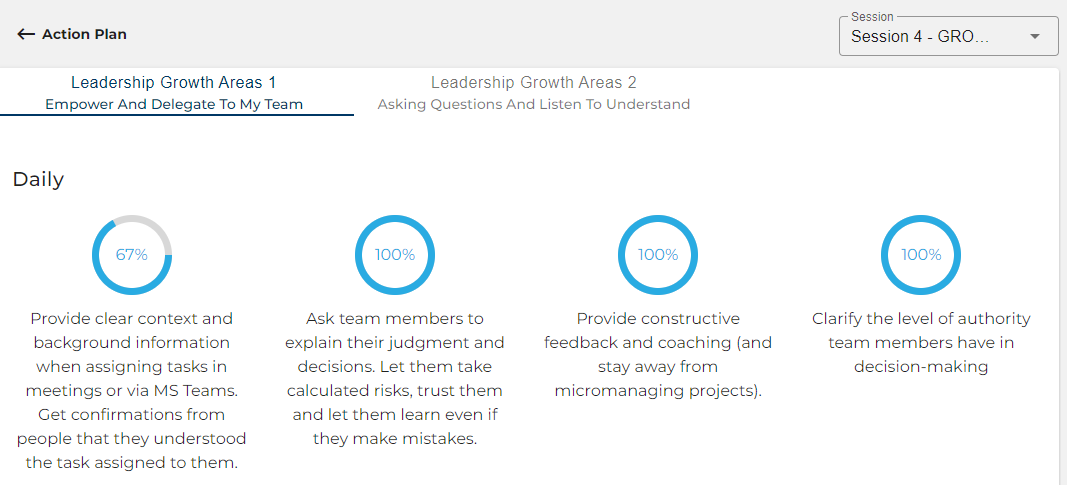Click the 100% ring for constructive feedback
The image size is (1067, 485).
(x=658, y=255)
